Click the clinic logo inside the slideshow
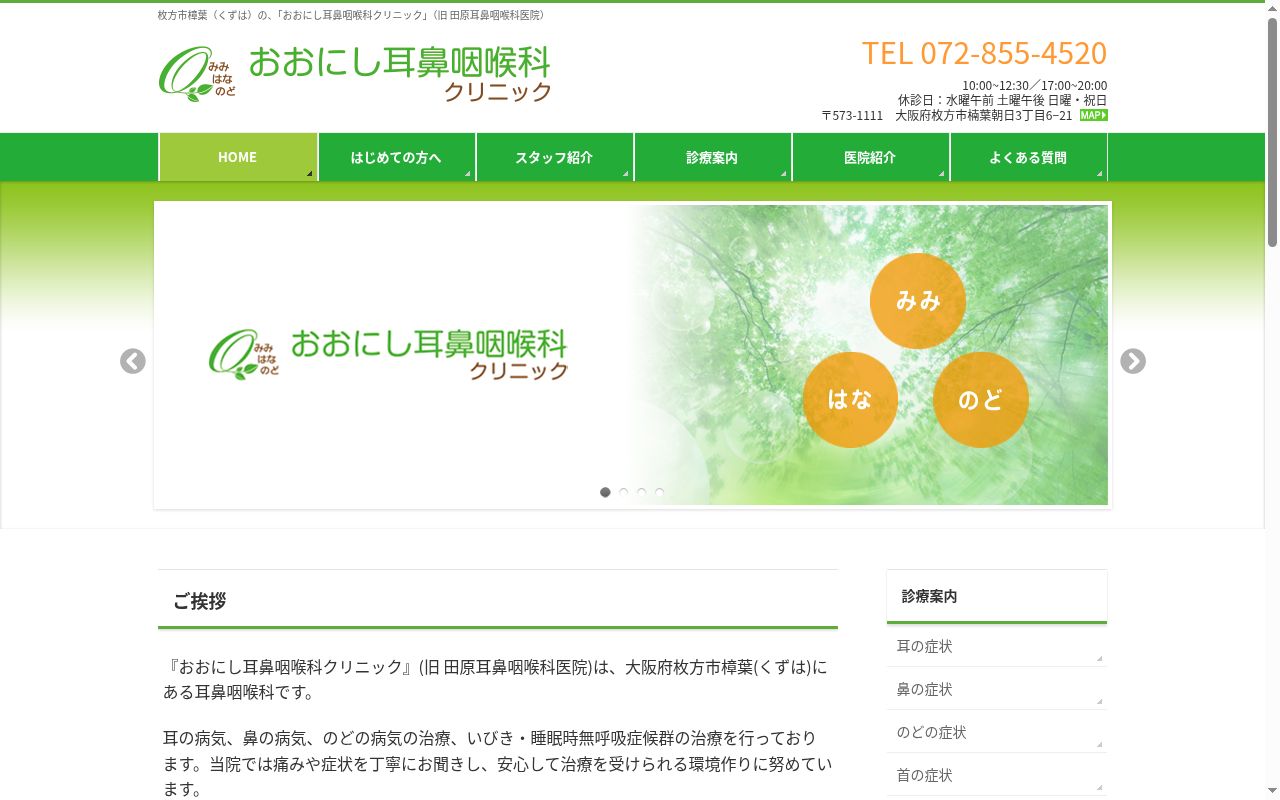The width and height of the screenshot is (1280, 800). point(388,354)
